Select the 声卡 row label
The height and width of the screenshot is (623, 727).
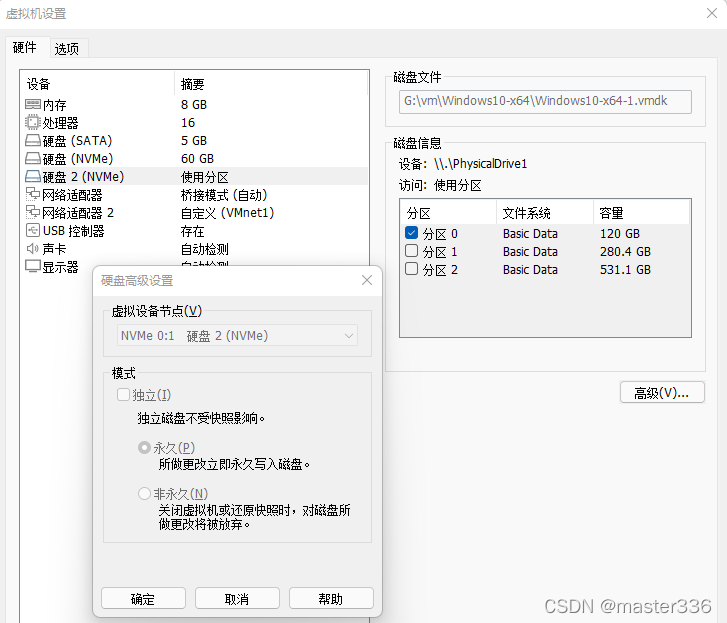tap(55, 249)
